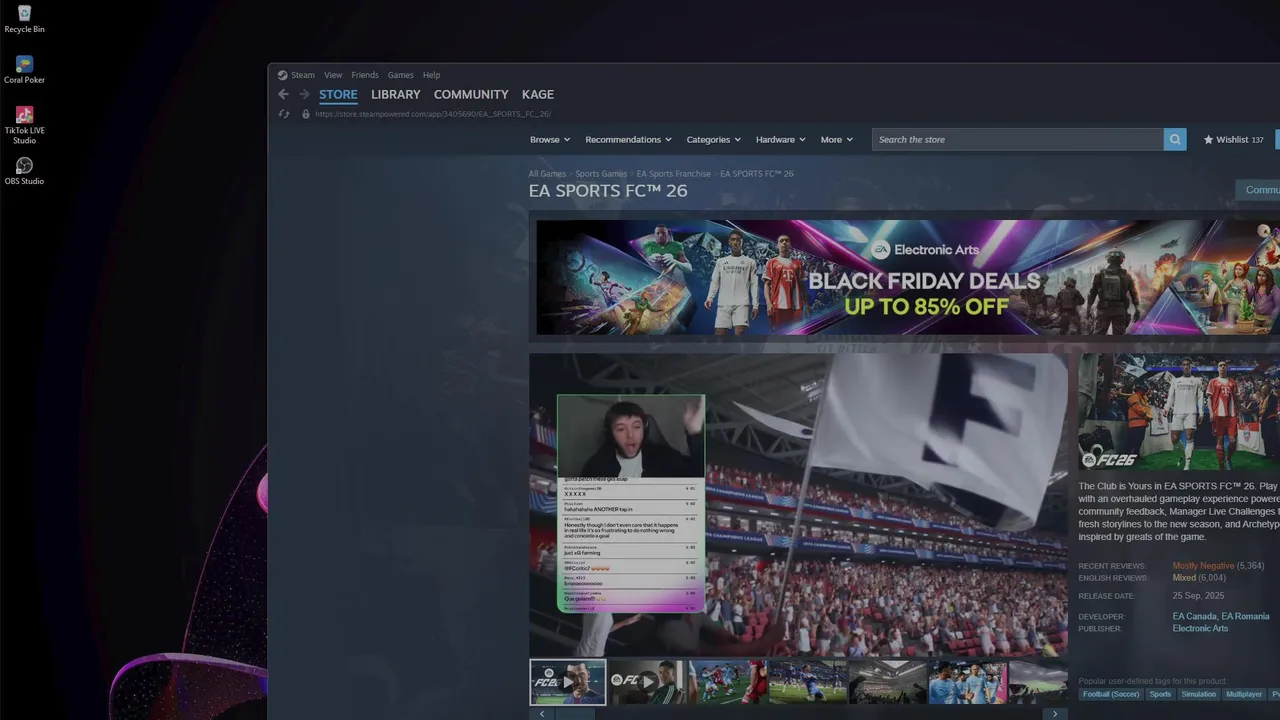
Task: Click the FC26 header capsule image
Action: [1179, 412]
